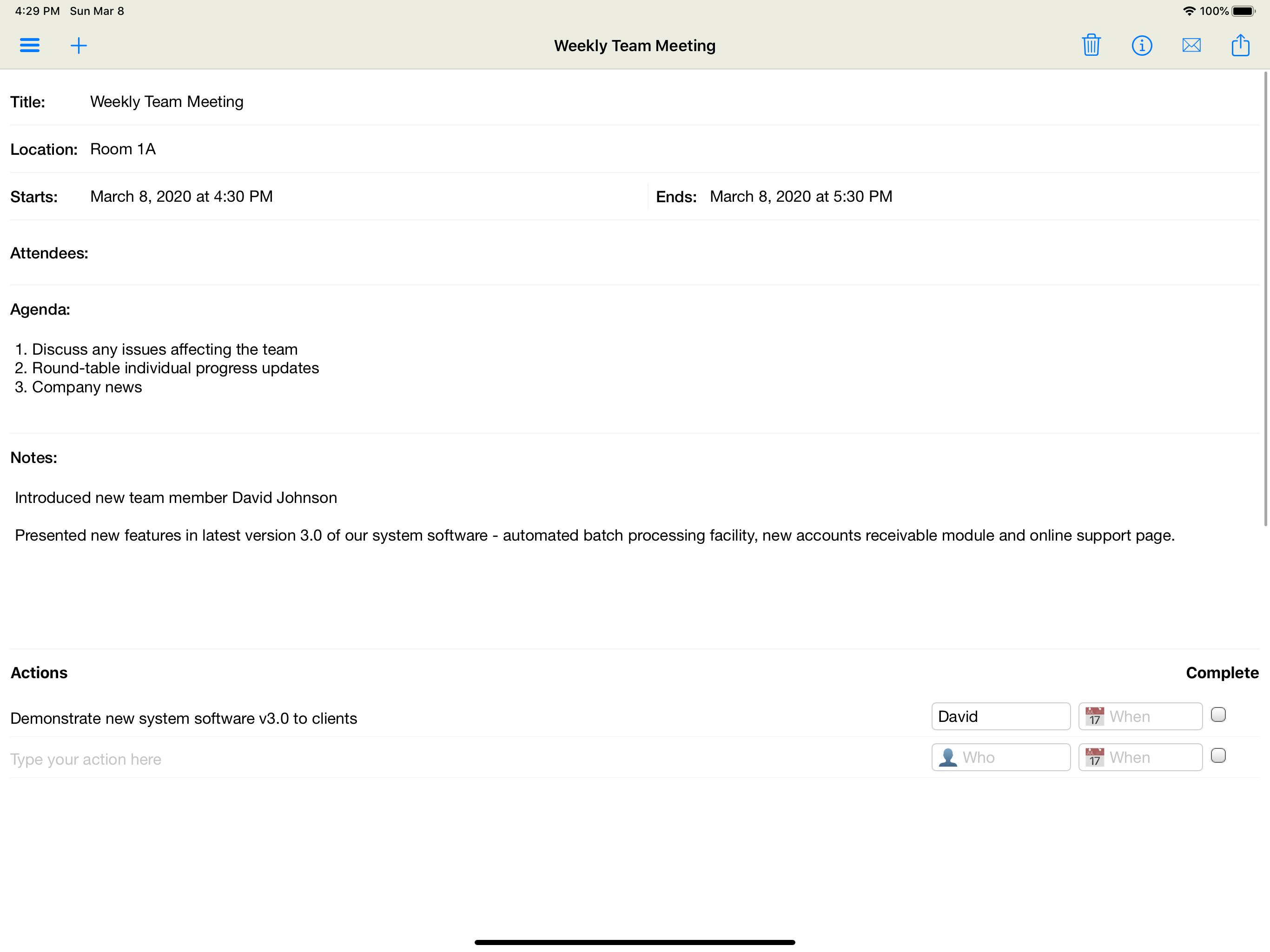
Task: Mark David's demonstrate action as complete
Action: pos(1218,715)
